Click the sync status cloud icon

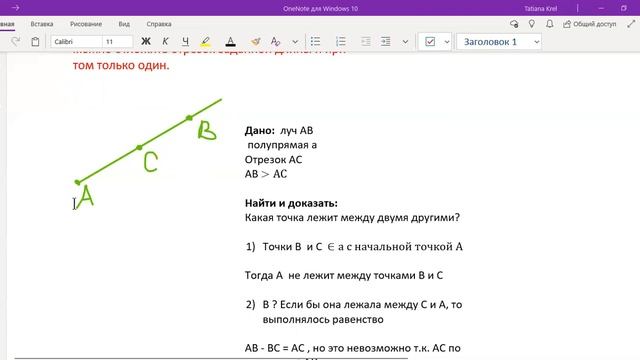(x=514, y=24)
